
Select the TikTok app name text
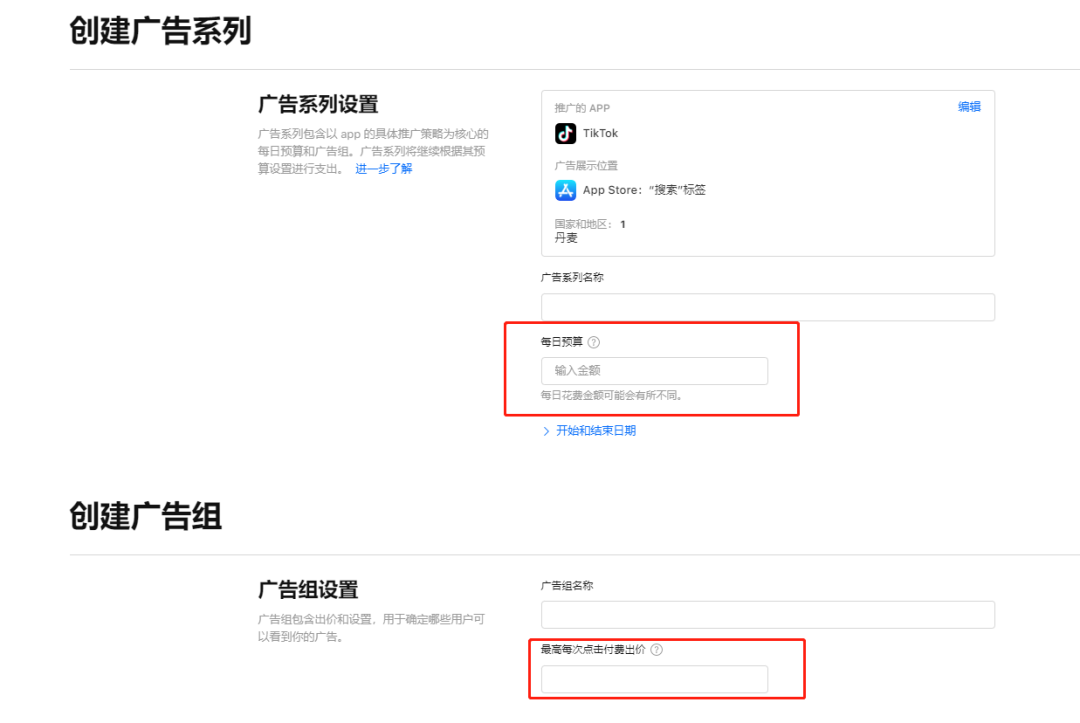click(601, 133)
